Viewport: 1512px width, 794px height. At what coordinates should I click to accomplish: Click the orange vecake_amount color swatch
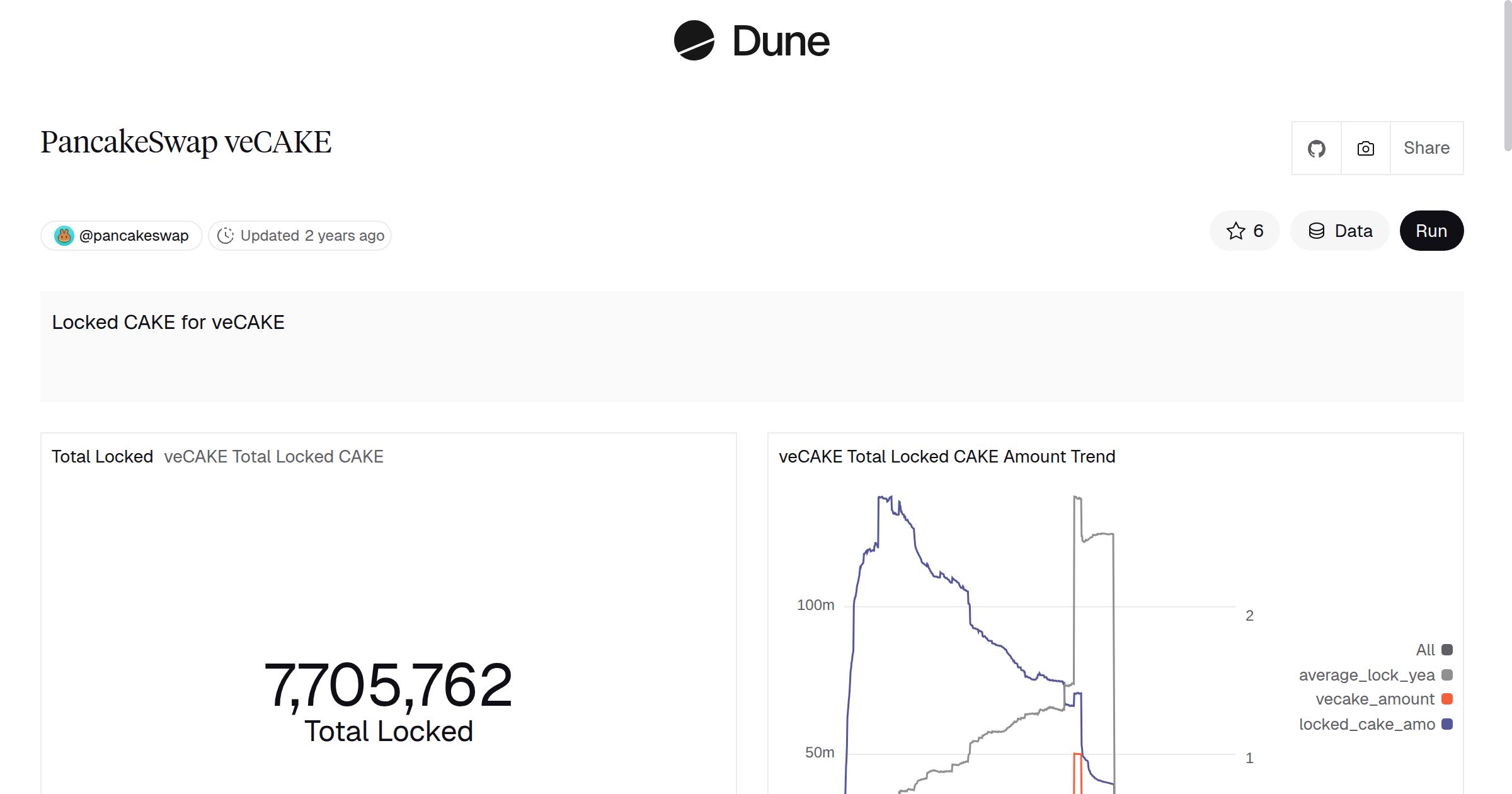coord(1447,699)
